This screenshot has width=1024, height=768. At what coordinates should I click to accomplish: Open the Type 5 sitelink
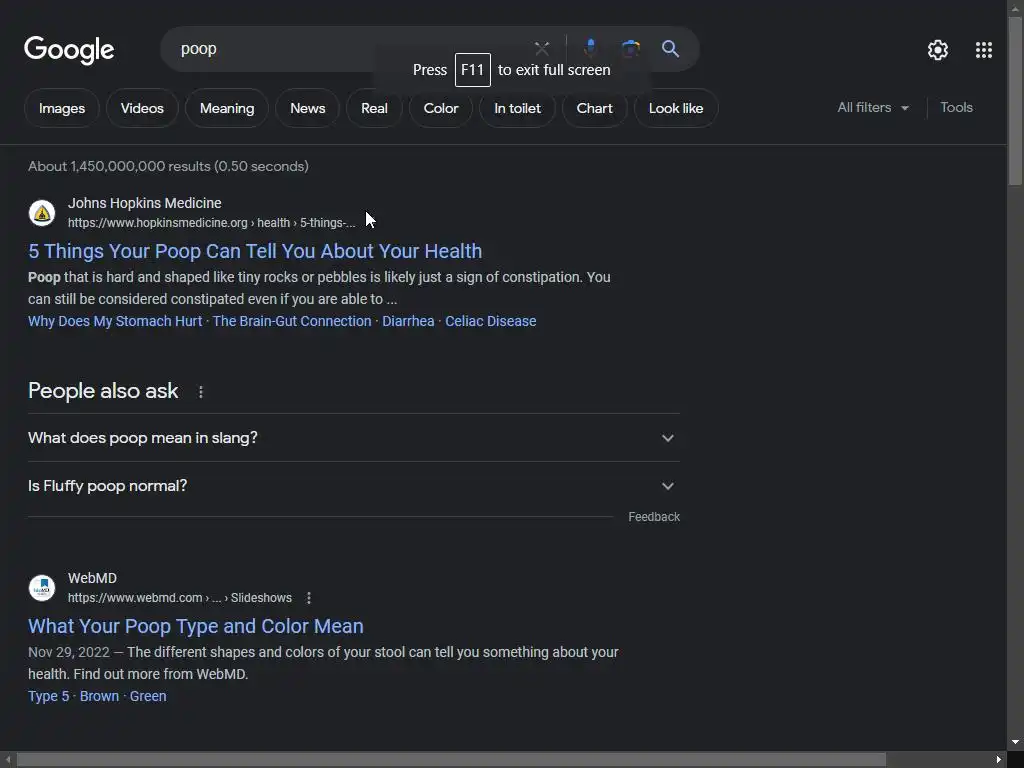48,696
